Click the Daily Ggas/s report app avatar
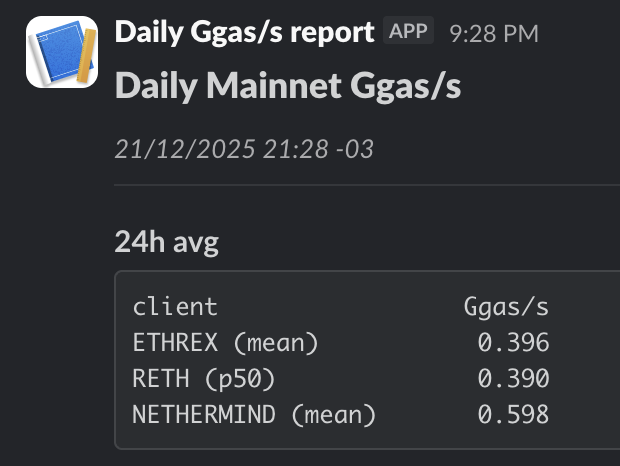This screenshot has width=620, height=466. pos(62,52)
